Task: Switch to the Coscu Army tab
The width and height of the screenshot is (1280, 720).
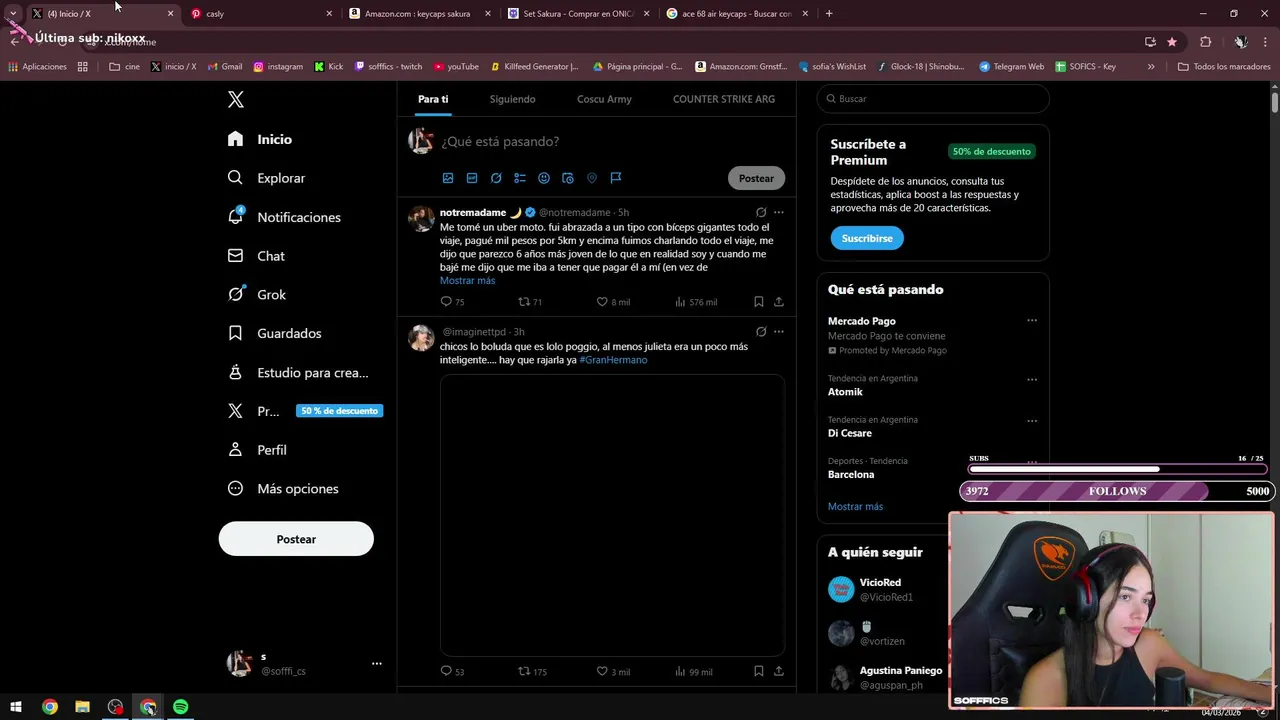Action: tap(604, 99)
